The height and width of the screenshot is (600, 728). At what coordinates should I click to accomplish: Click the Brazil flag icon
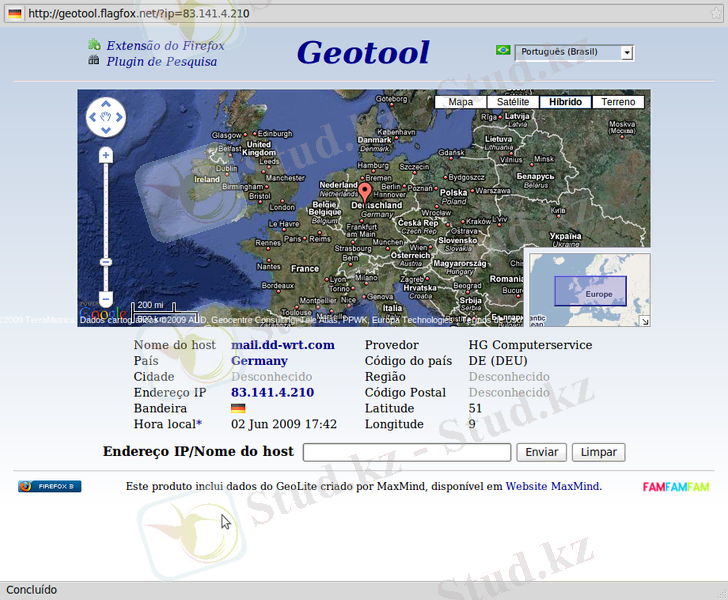point(503,50)
